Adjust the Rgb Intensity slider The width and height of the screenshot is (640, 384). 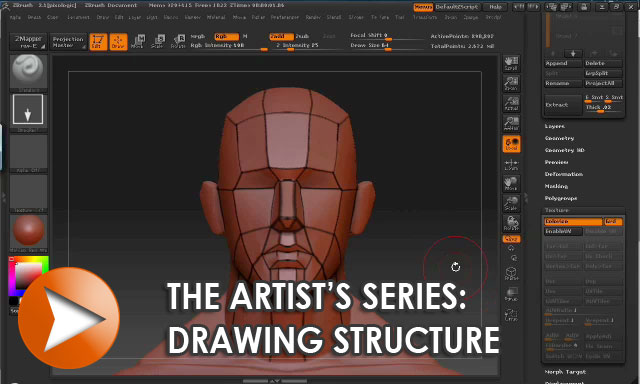[229, 46]
